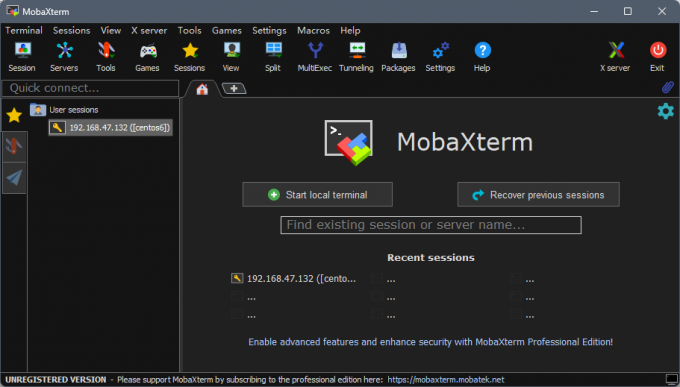Click the Recent sessions heading
680x387 pixels.
click(431, 258)
